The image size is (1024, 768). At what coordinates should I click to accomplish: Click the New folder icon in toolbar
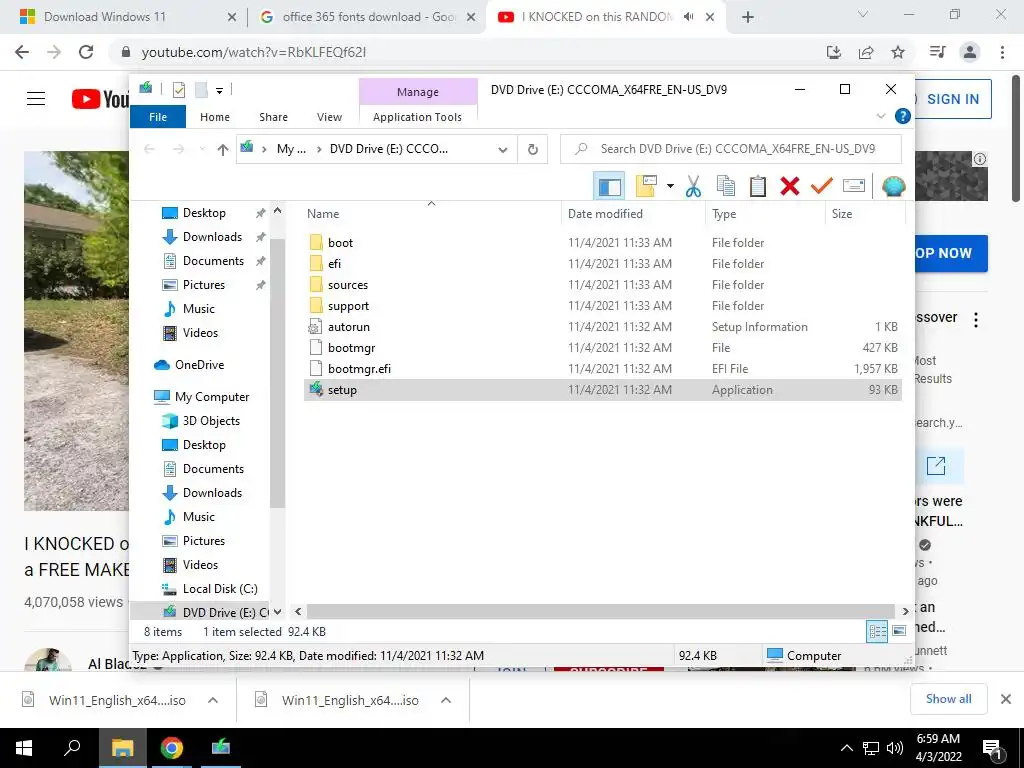(x=646, y=187)
